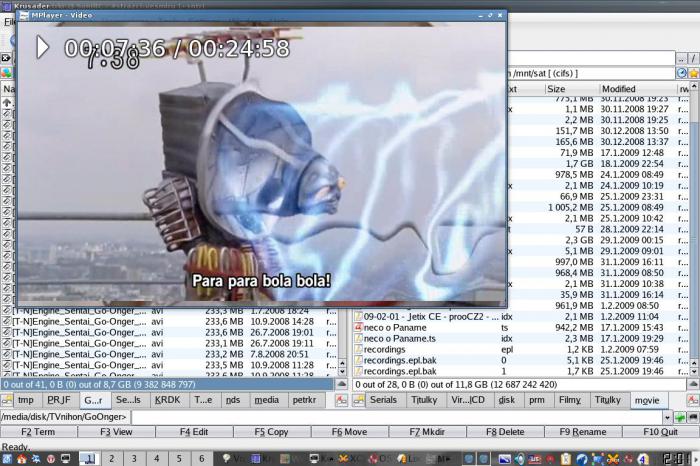Click the F10 Quit button
Screen dimensions: 700x466
pos(660,432)
